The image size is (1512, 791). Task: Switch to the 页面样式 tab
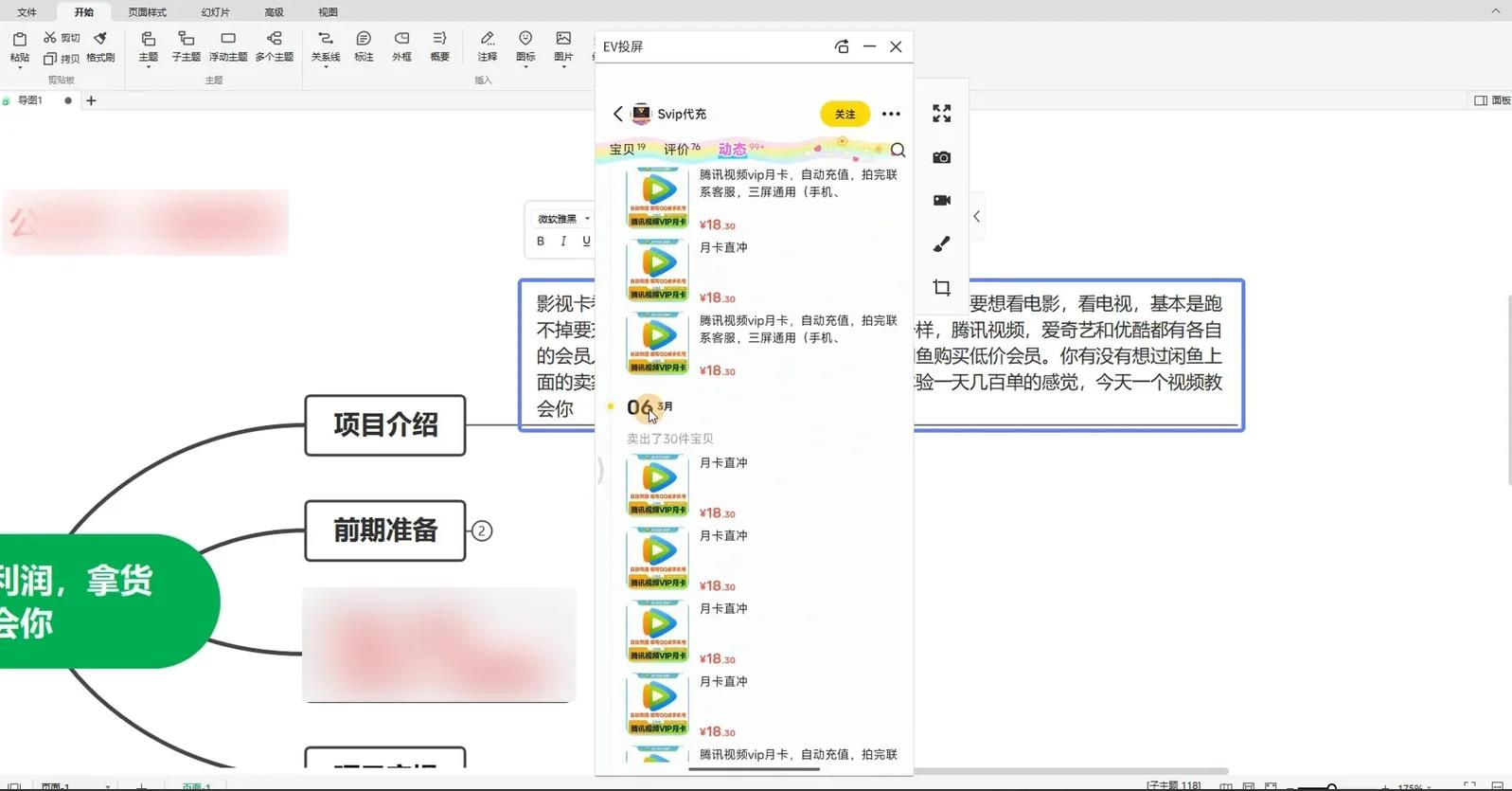[147, 12]
